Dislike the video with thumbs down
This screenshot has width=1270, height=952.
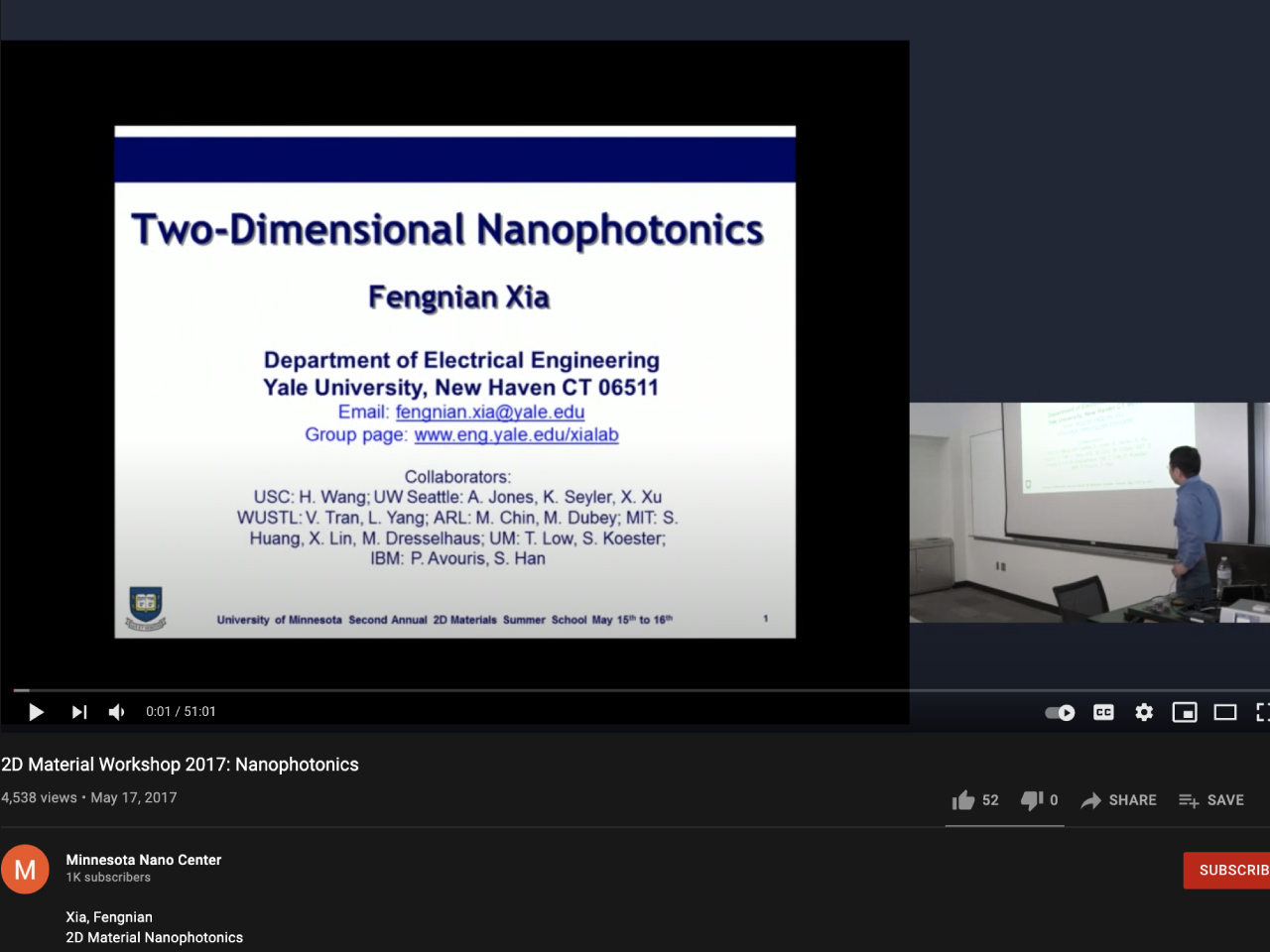pos(1040,800)
